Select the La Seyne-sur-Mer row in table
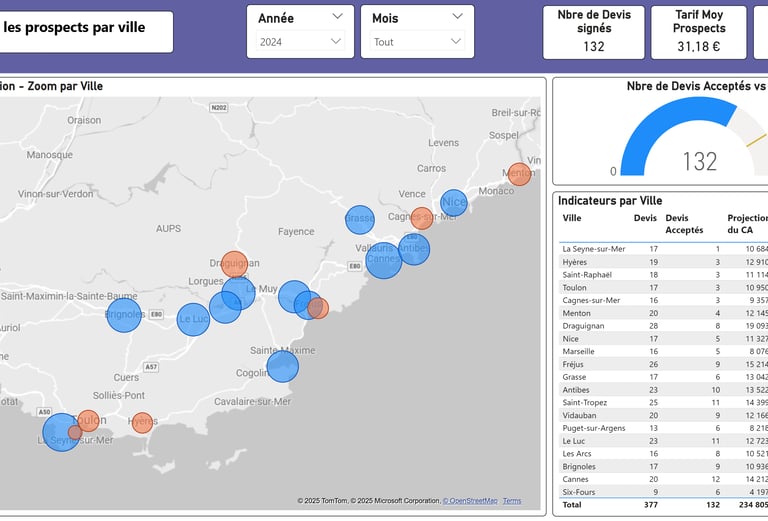 point(664,249)
